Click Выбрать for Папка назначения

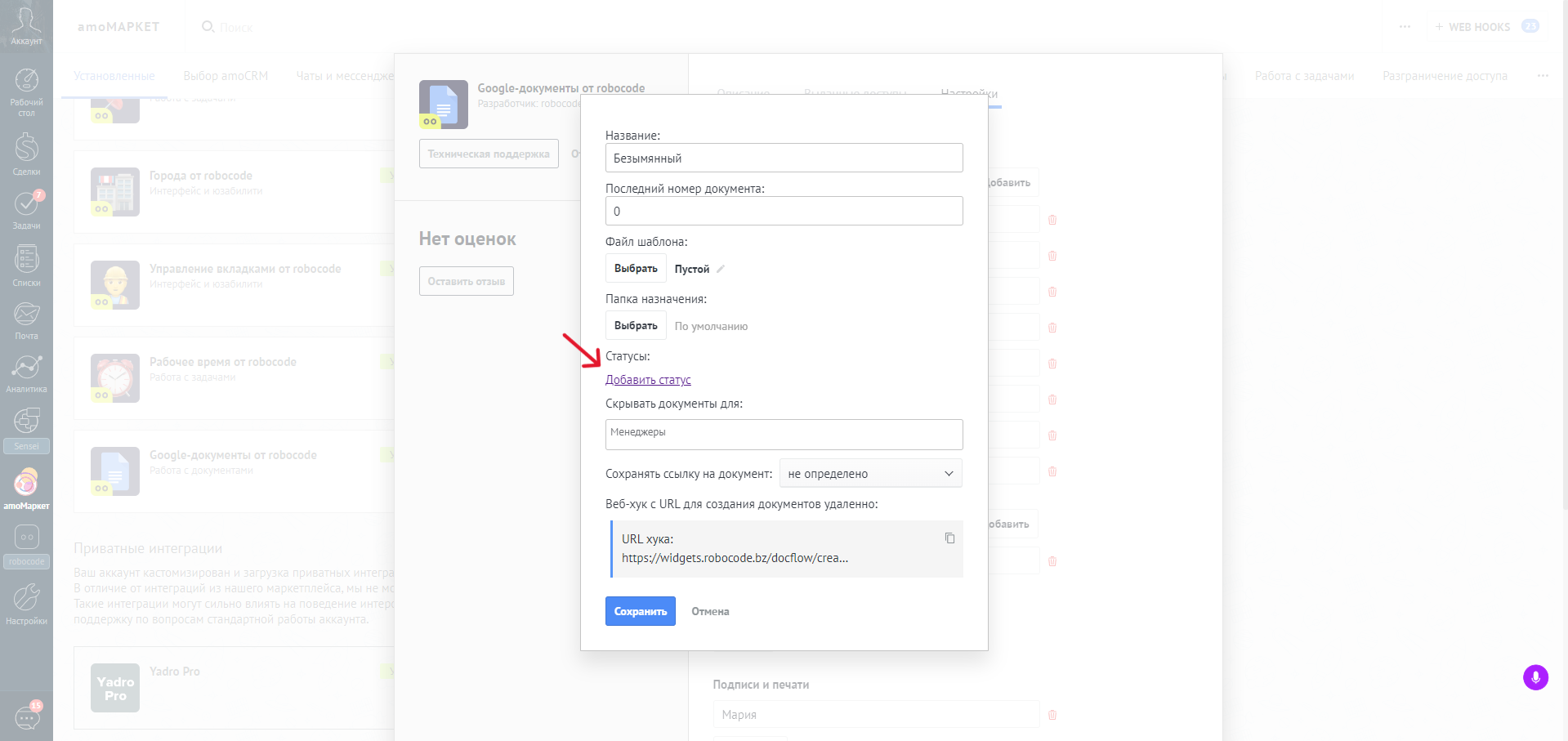(x=636, y=326)
